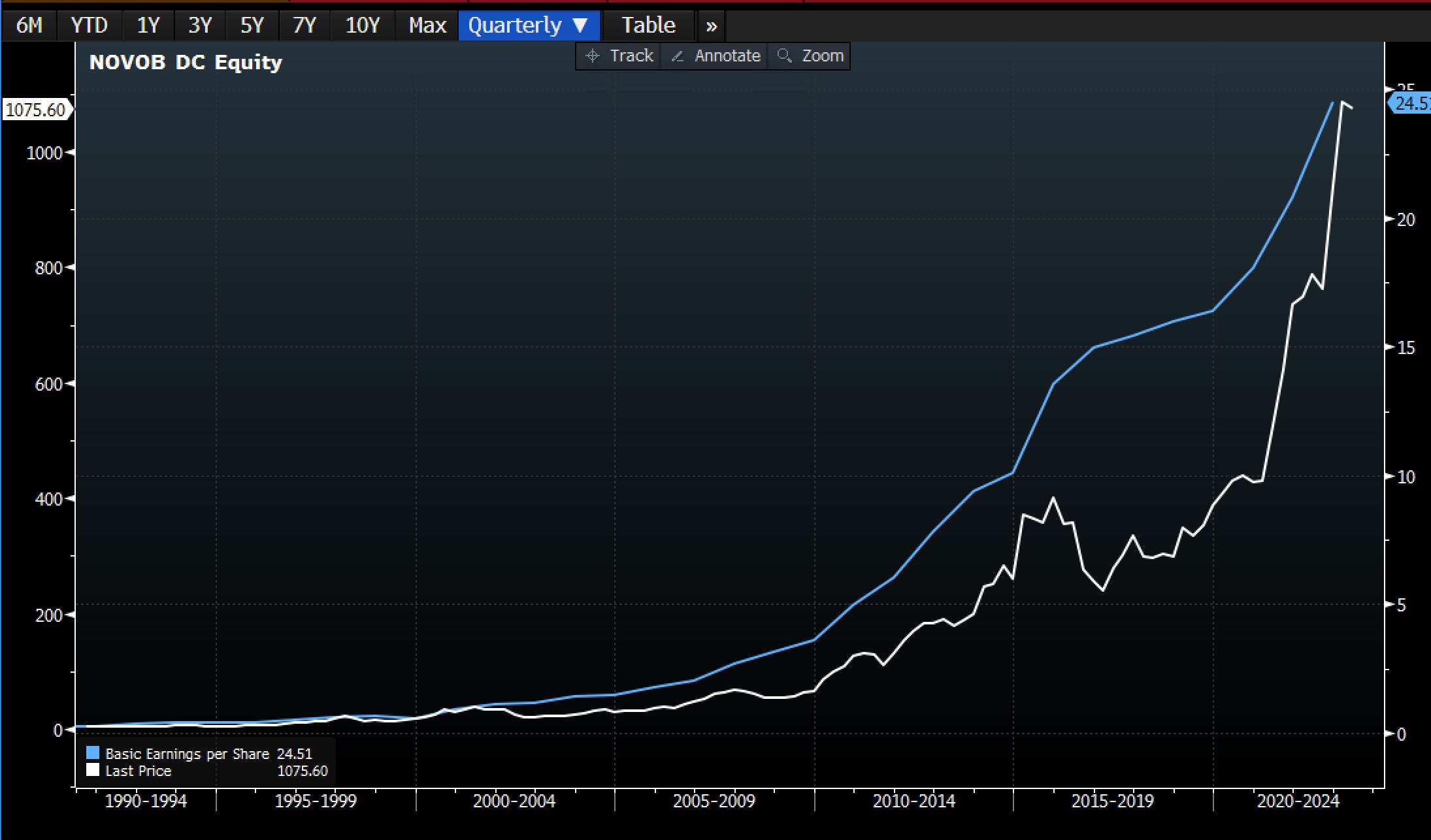Viewport: 1431px width, 840px height.
Task: Click the Annotate pencil icon
Action: pos(678,56)
